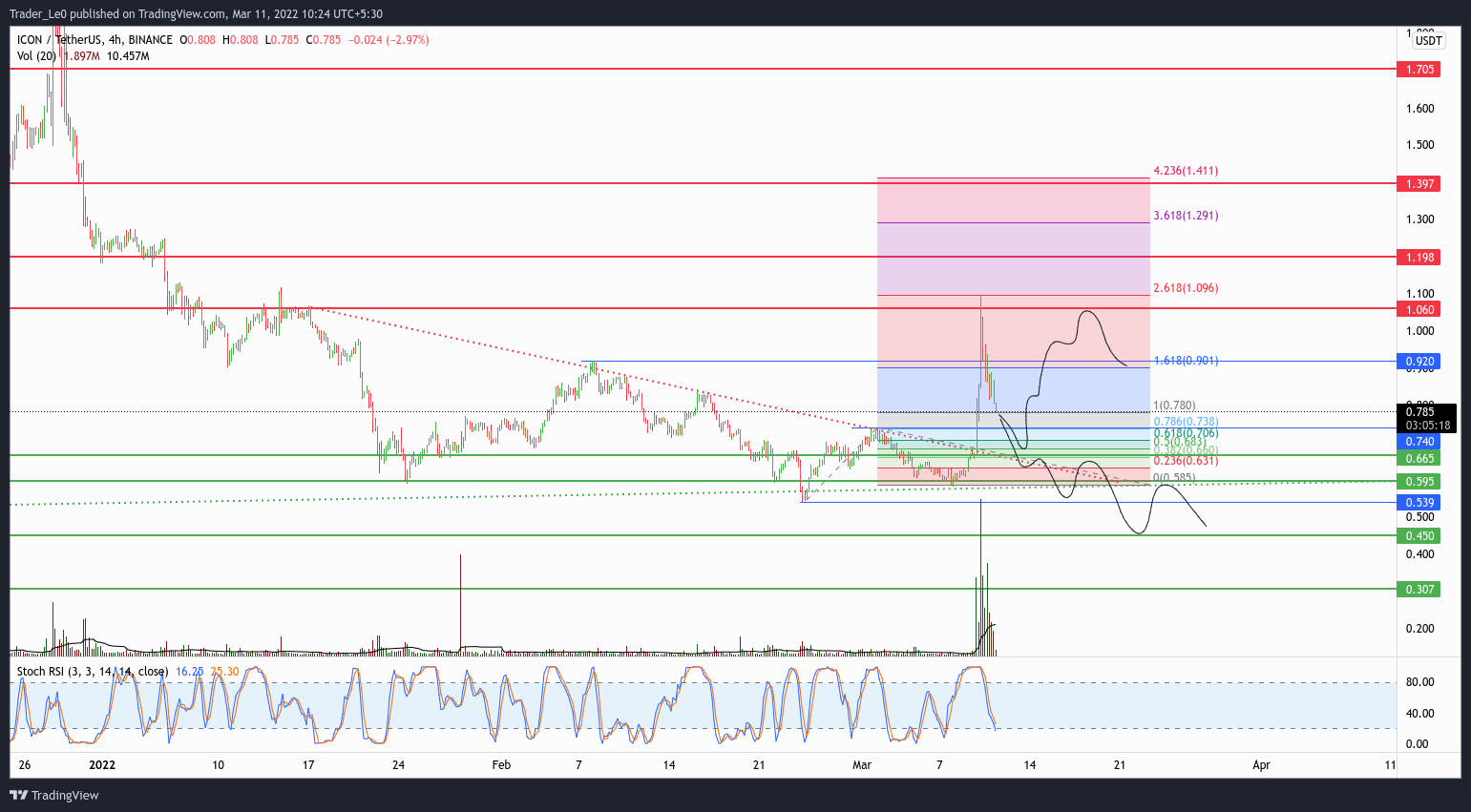Image resolution: width=1471 pixels, height=812 pixels.
Task: Select the open value O0.808
Action: point(198,40)
